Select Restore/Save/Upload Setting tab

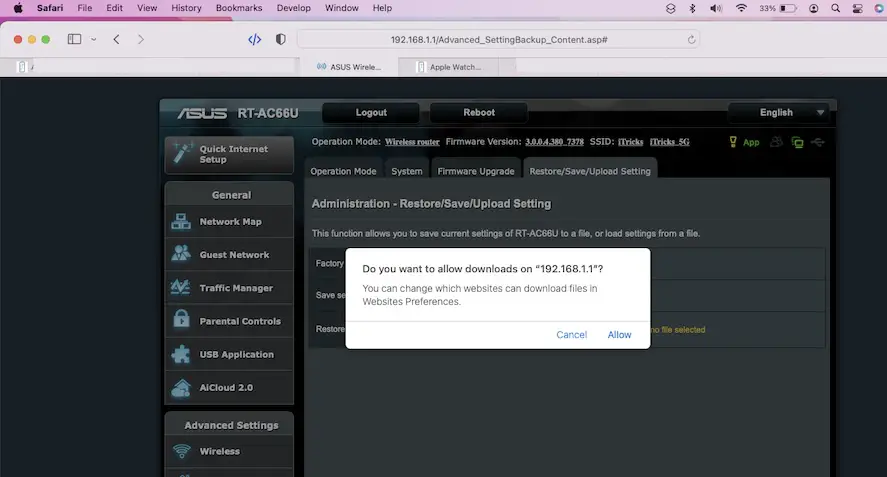[x=589, y=171]
